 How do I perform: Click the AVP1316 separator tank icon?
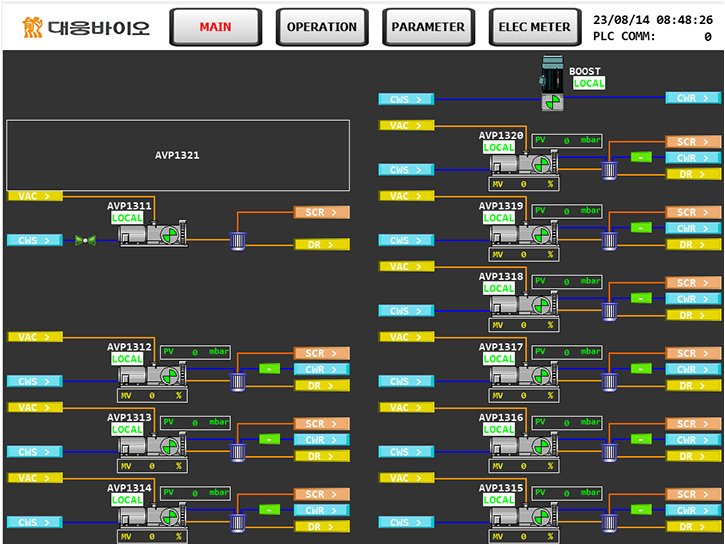[609, 452]
